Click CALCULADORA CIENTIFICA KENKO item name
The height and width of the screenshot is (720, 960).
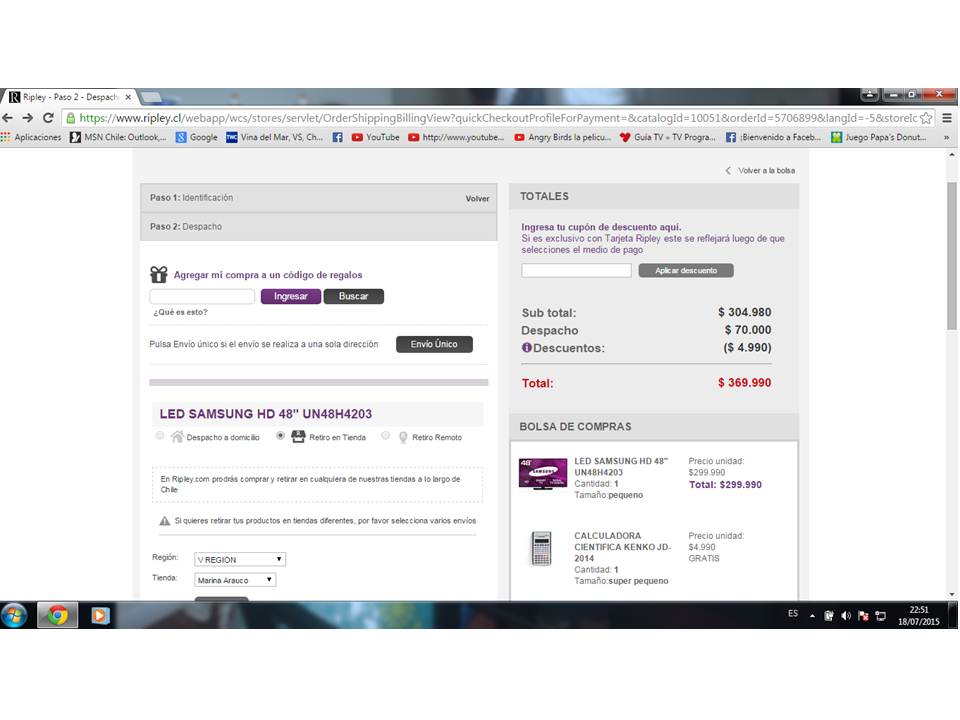click(623, 547)
